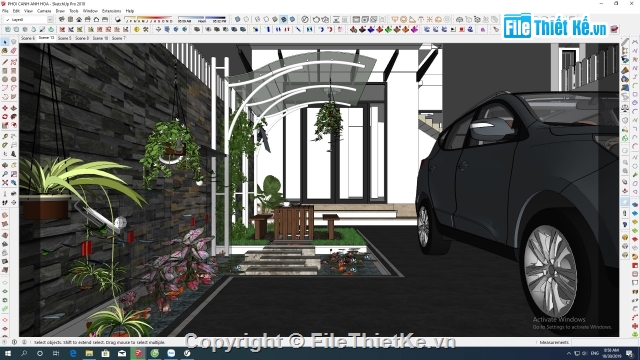Pick the Tape Measure tool
Viewport: 640px width, 360px height.
(x=5, y=137)
